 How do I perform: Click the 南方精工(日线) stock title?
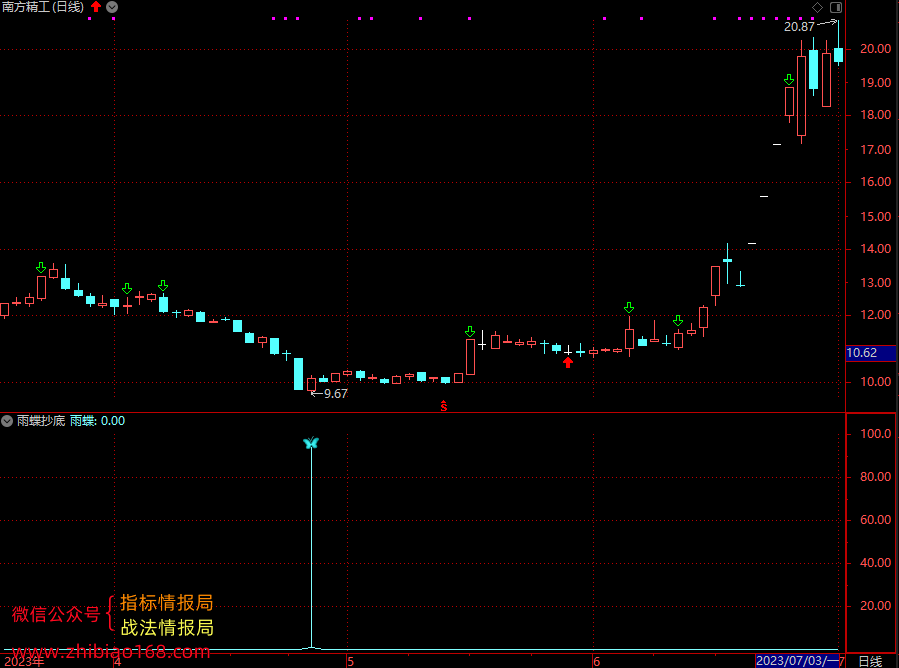[x=43, y=7]
